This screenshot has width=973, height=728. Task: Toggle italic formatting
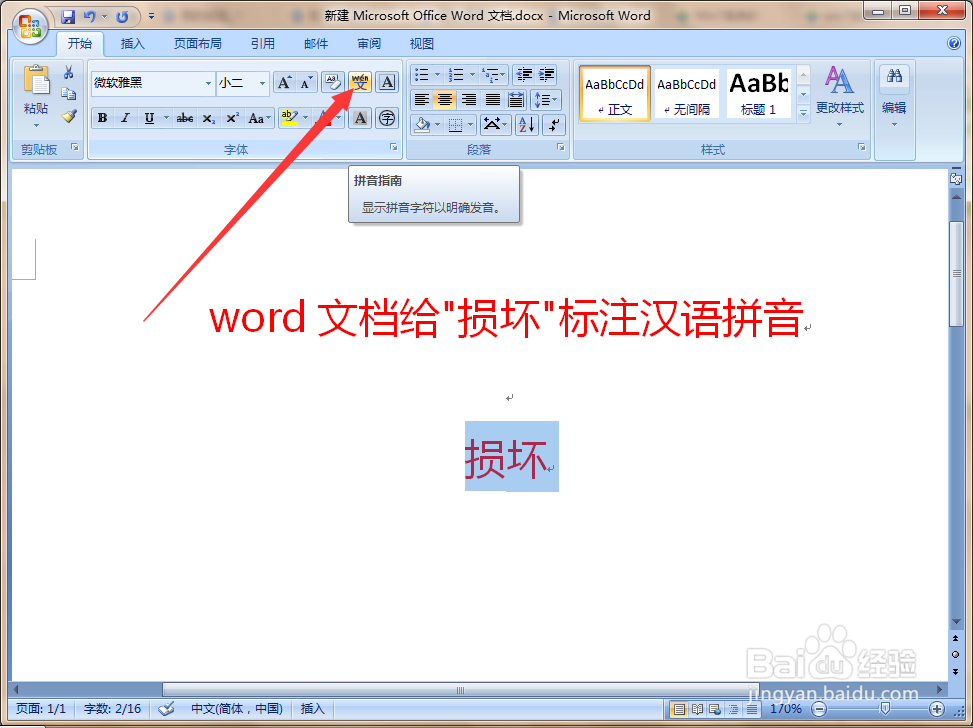click(125, 118)
